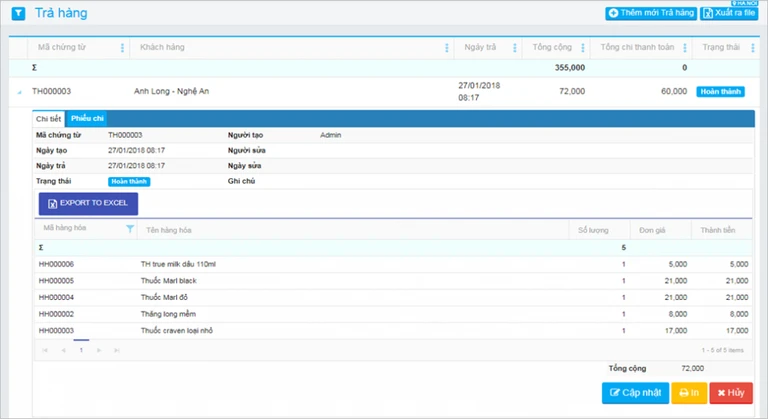Screen dimensions: 768x419
Task: Collapse the TH000003 row detail arrow
Action: coord(19,92)
